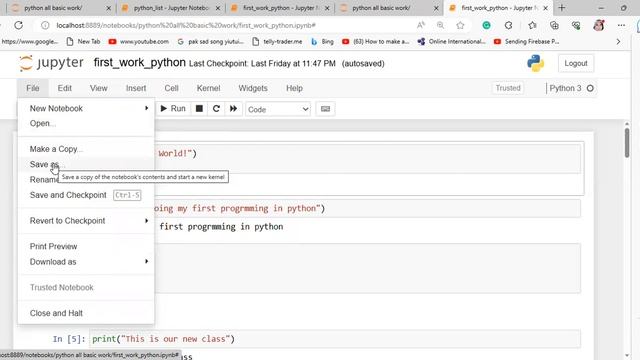
Task: Switch to the third tab first_work_python
Action: coord(280,8)
